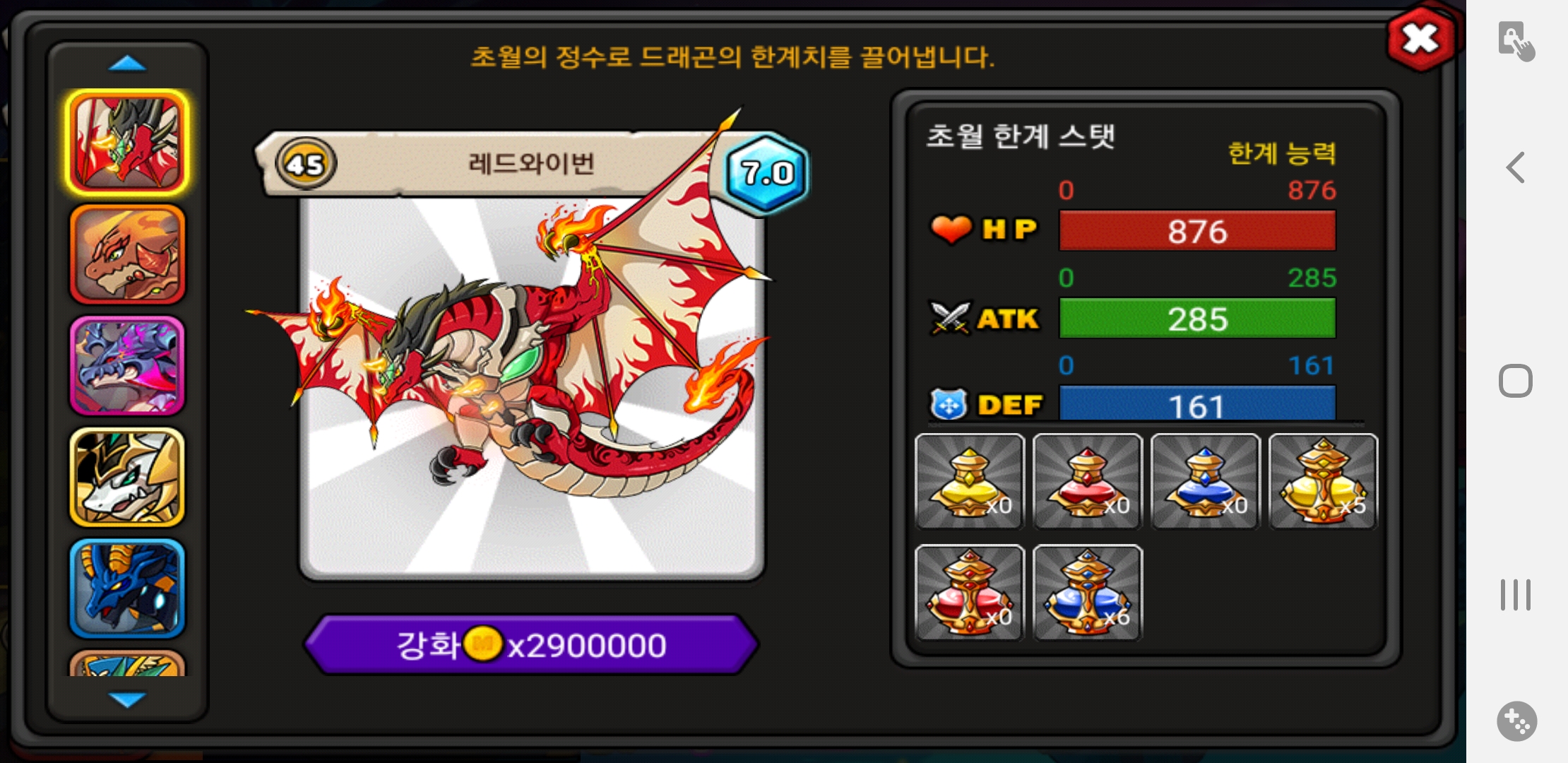The height and width of the screenshot is (763, 1568).
Task: Select the ornate red essence potion x0
Action: [969, 593]
